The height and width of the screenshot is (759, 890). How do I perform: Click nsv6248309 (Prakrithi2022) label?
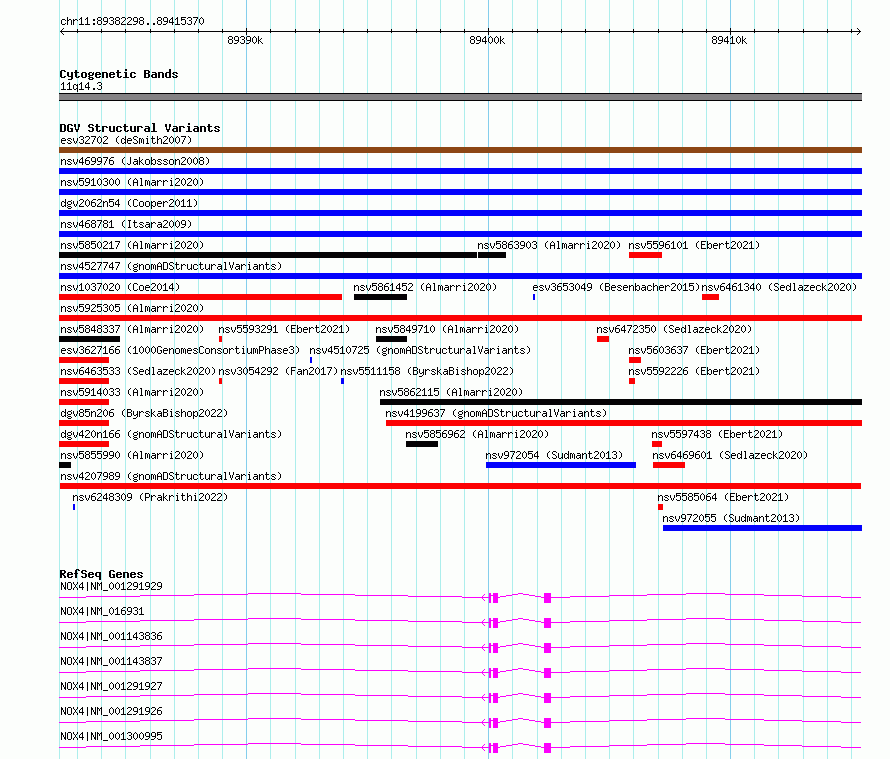pyautogui.click(x=150, y=497)
